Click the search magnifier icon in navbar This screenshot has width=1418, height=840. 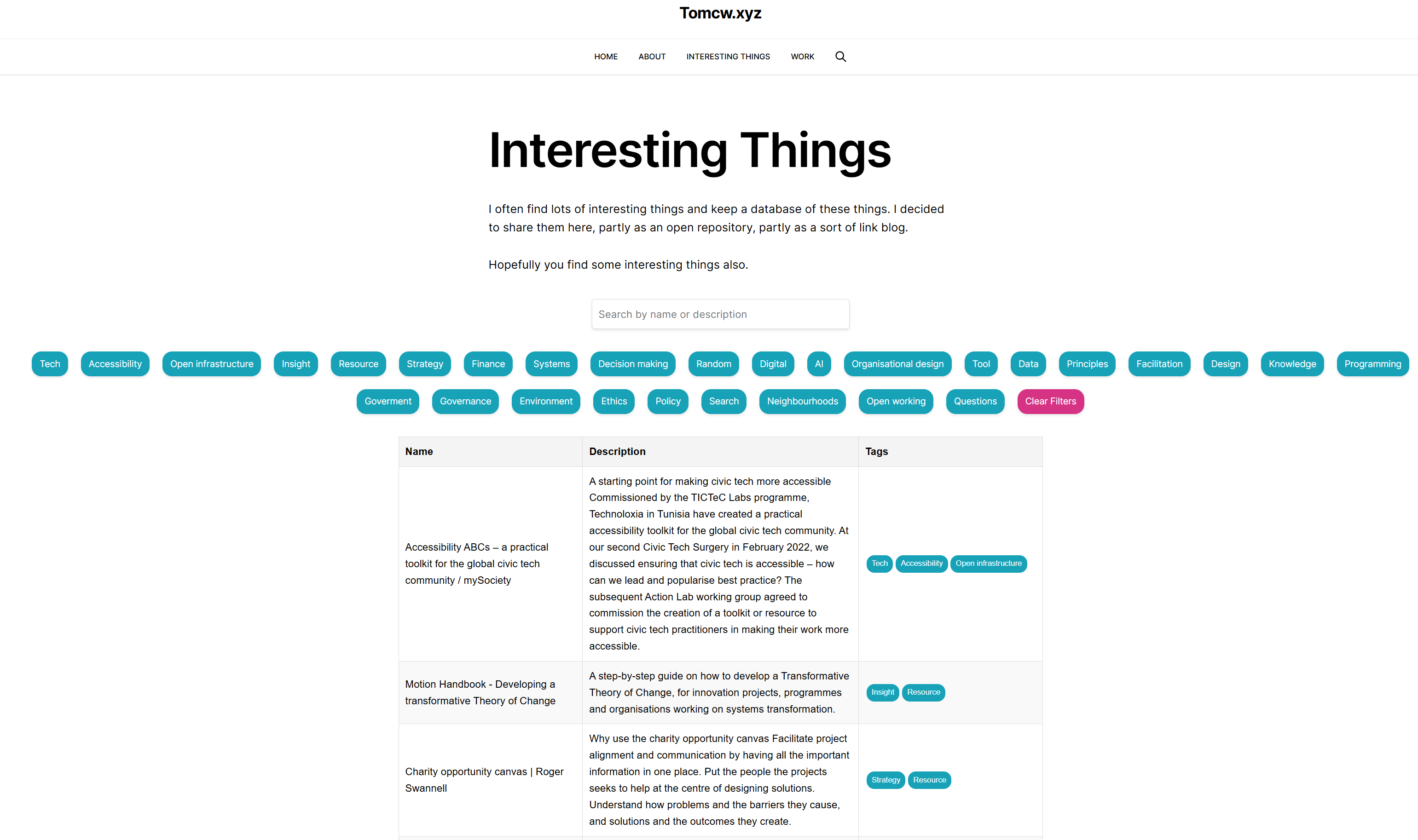[840, 56]
